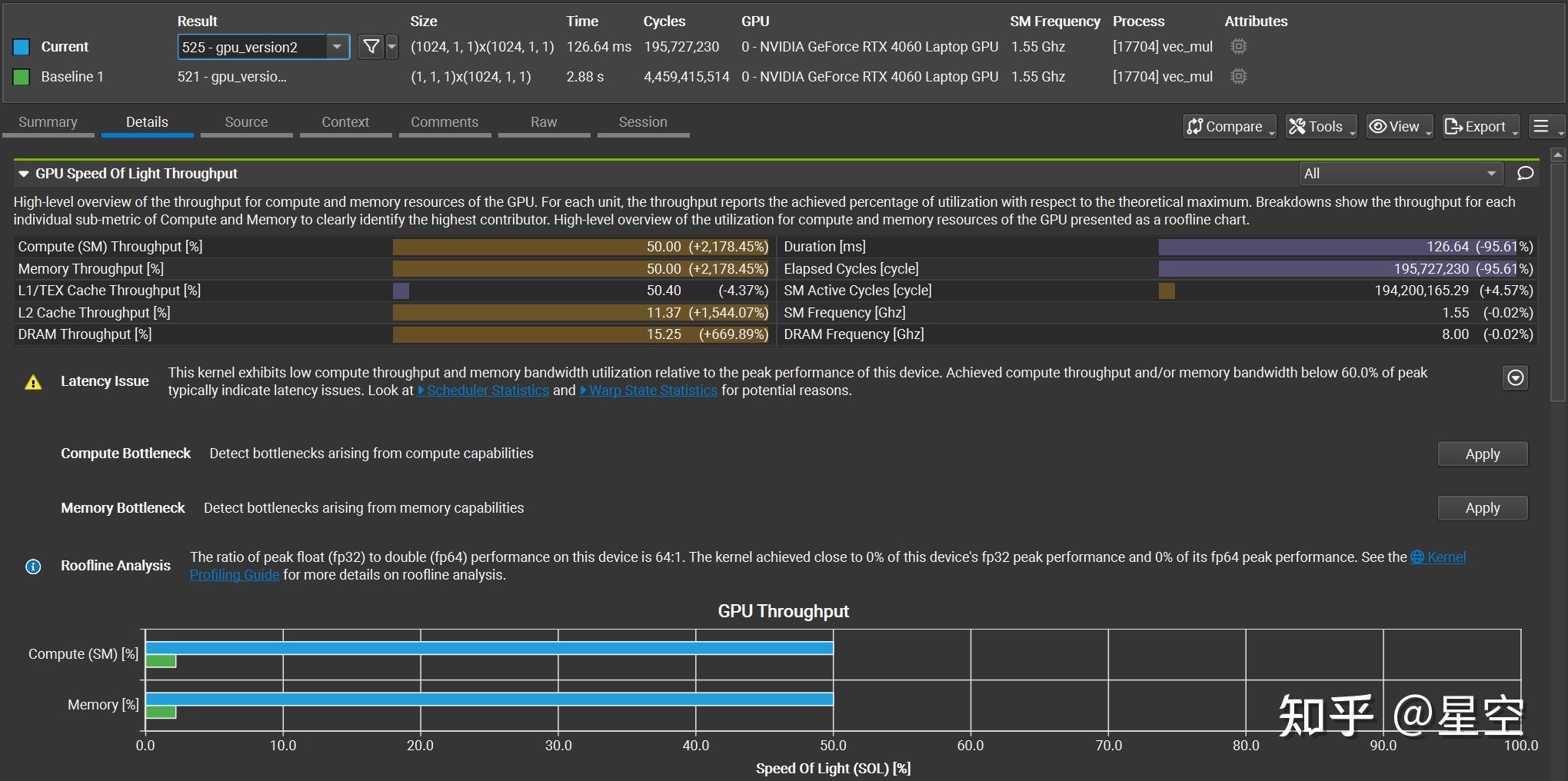
Task: Click the Tools wrench icon
Action: (1297, 126)
